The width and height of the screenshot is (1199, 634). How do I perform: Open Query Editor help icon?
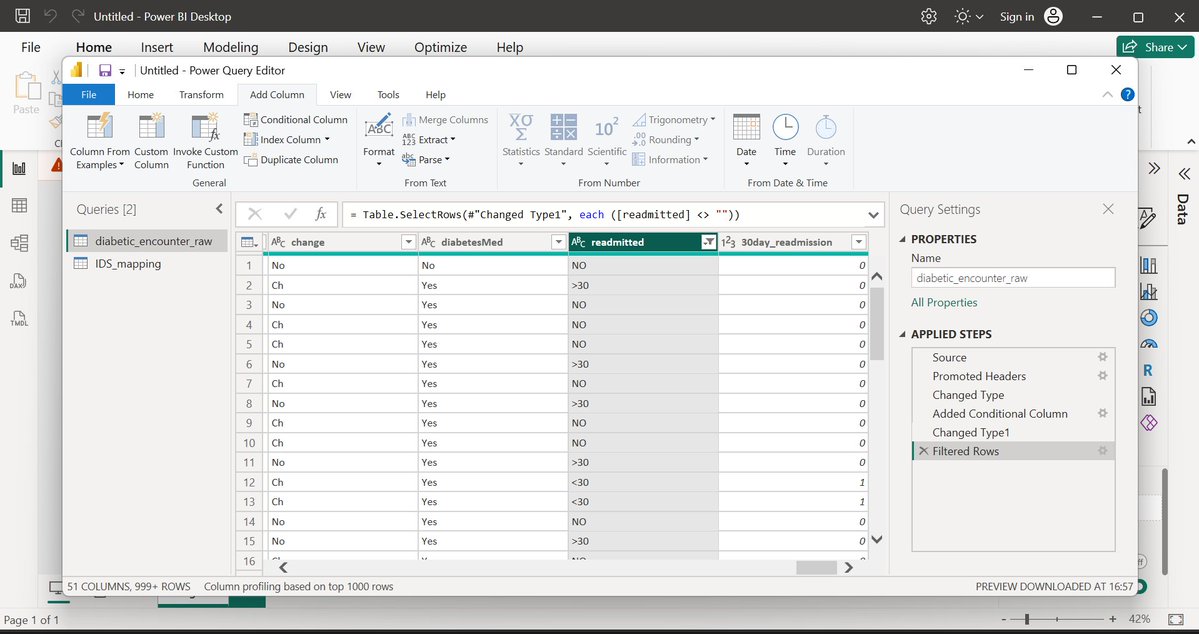pyautogui.click(x=1127, y=95)
